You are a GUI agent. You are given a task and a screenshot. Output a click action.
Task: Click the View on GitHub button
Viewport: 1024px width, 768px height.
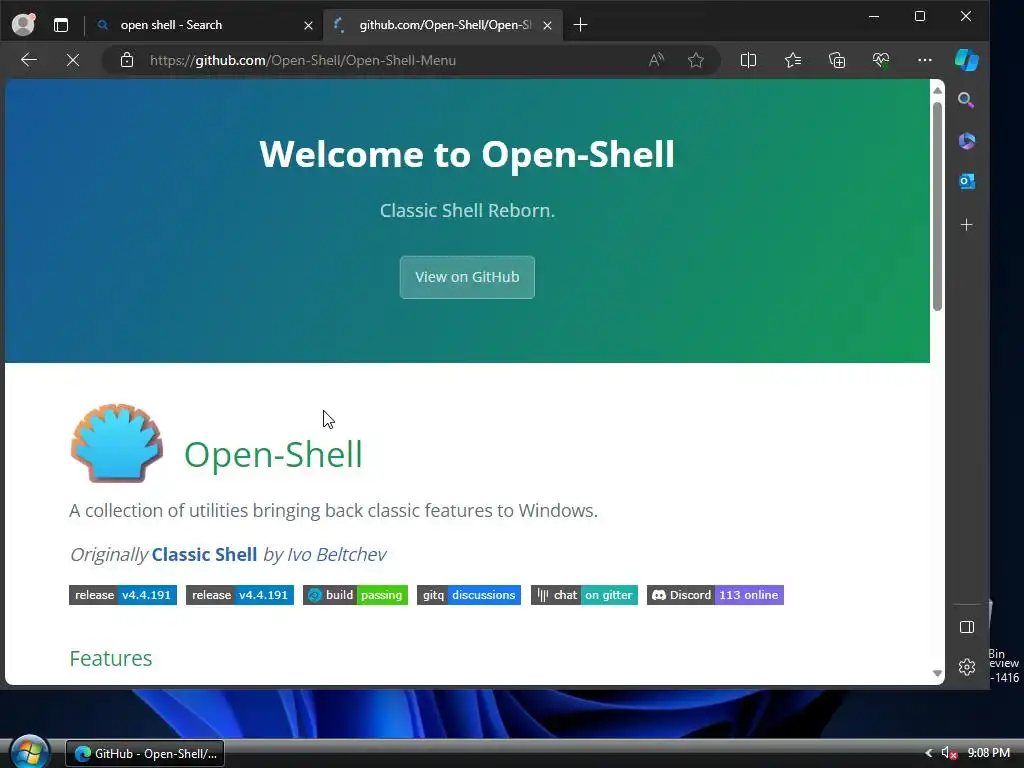point(467,277)
